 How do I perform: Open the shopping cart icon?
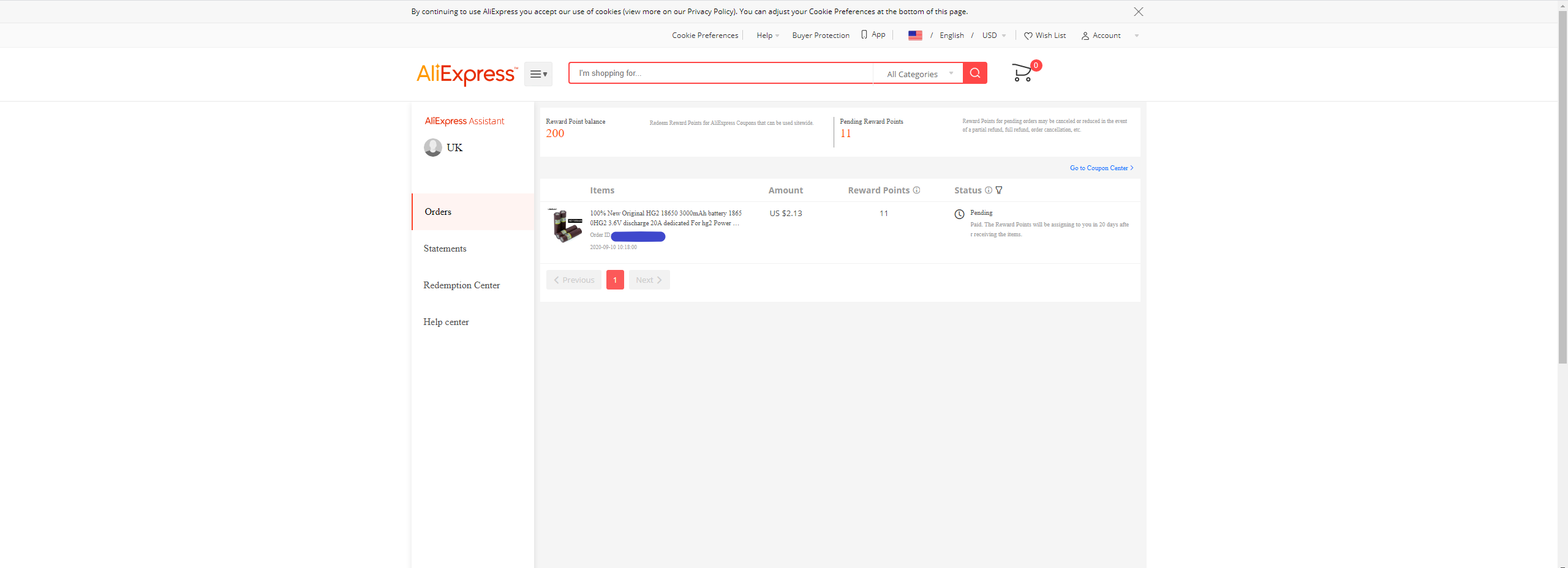click(1022, 72)
